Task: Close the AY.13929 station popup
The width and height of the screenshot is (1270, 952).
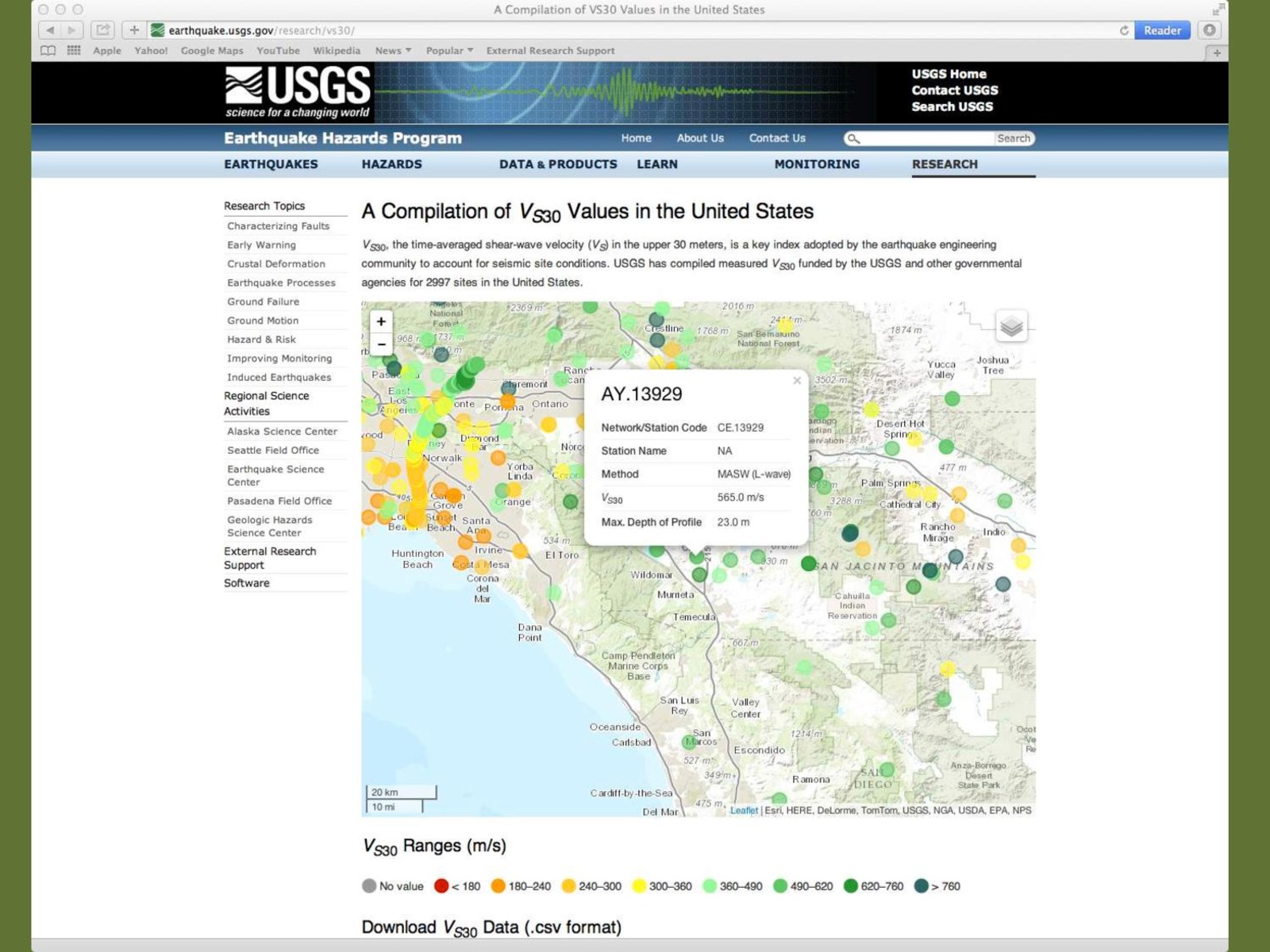Action: click(x=796, y=381)
